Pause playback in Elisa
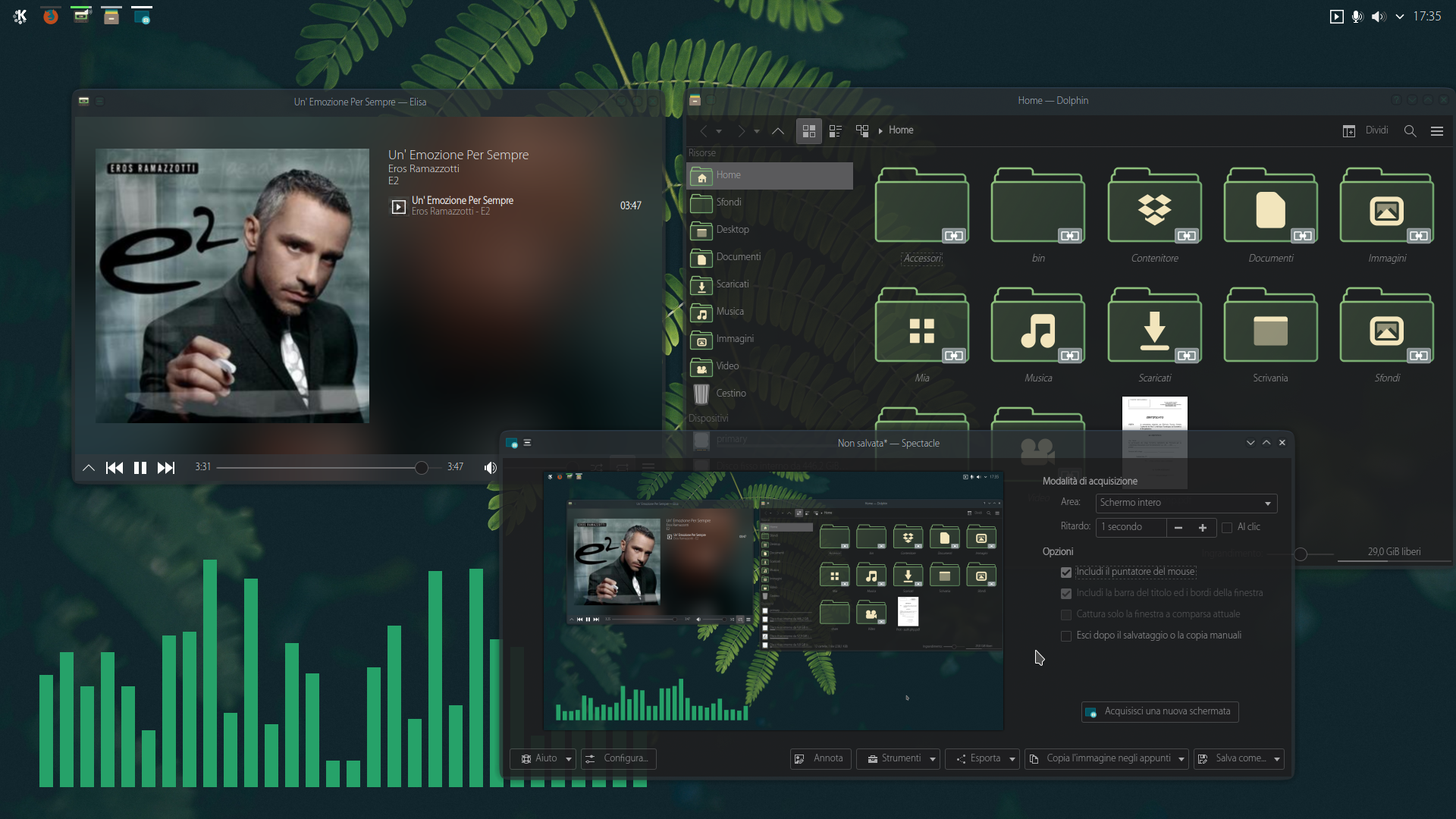Screen dimensions: 1456x819 click(140, 468)
